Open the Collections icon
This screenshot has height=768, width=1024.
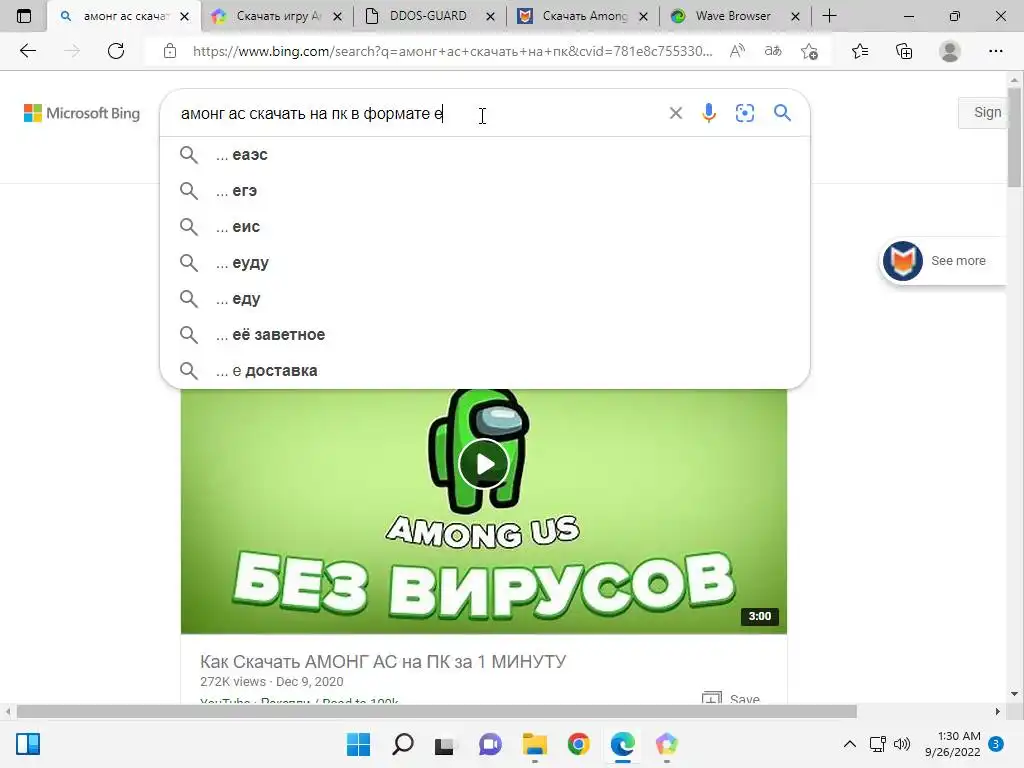pyautogui.click(x=904, y=51)
